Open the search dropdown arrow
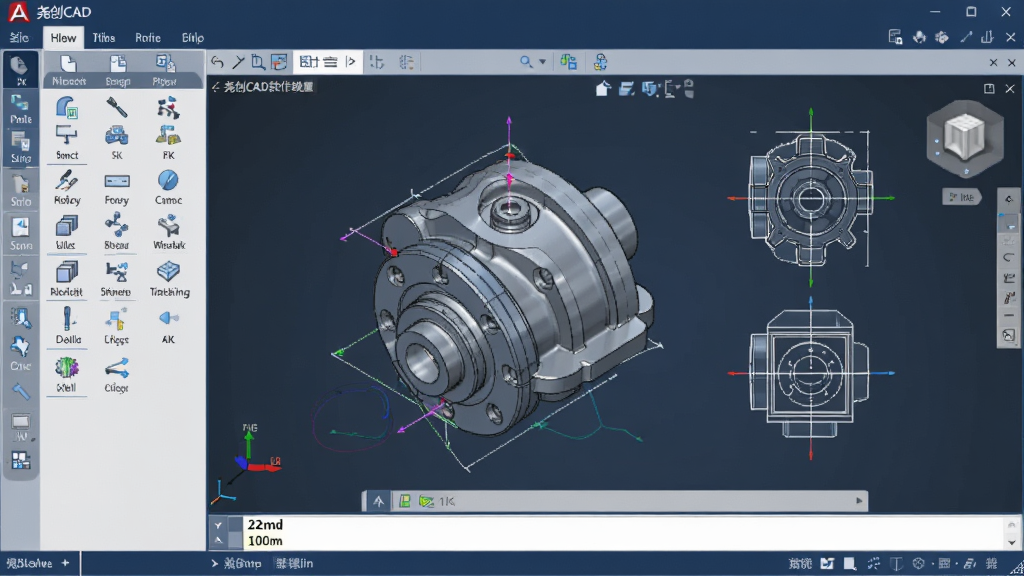 [542, 62]
